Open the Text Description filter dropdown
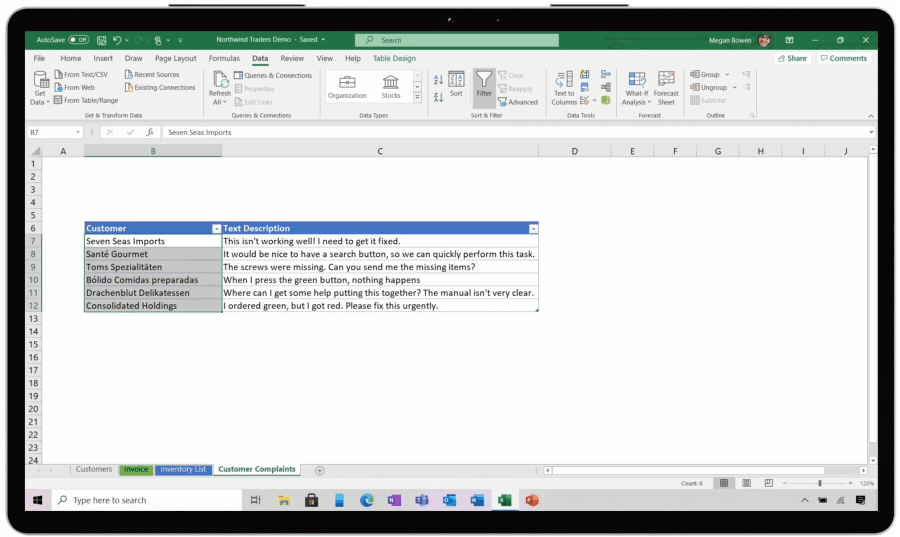The width and height of the screenshot is (900, 537). tap(533, 229)
